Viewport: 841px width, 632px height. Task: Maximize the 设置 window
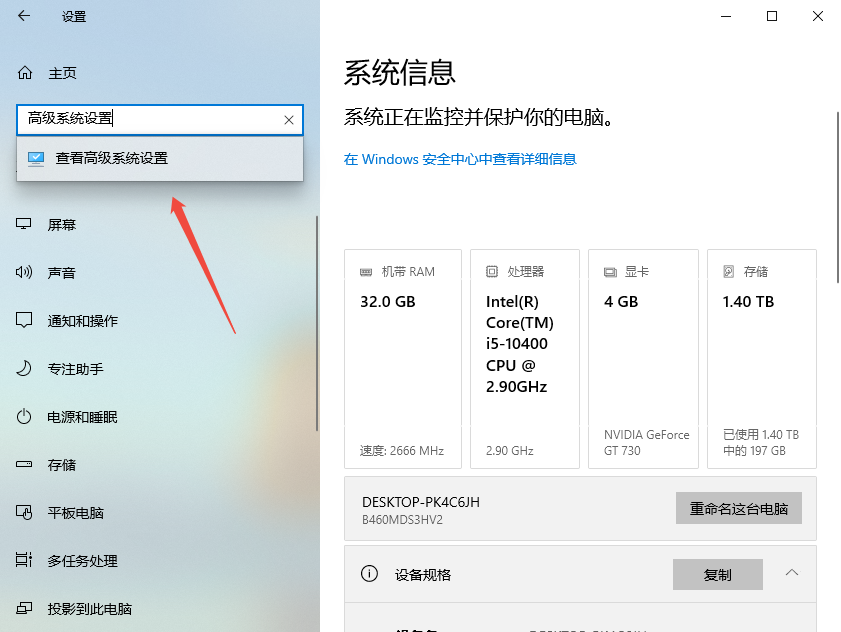[x=772, y=16]
